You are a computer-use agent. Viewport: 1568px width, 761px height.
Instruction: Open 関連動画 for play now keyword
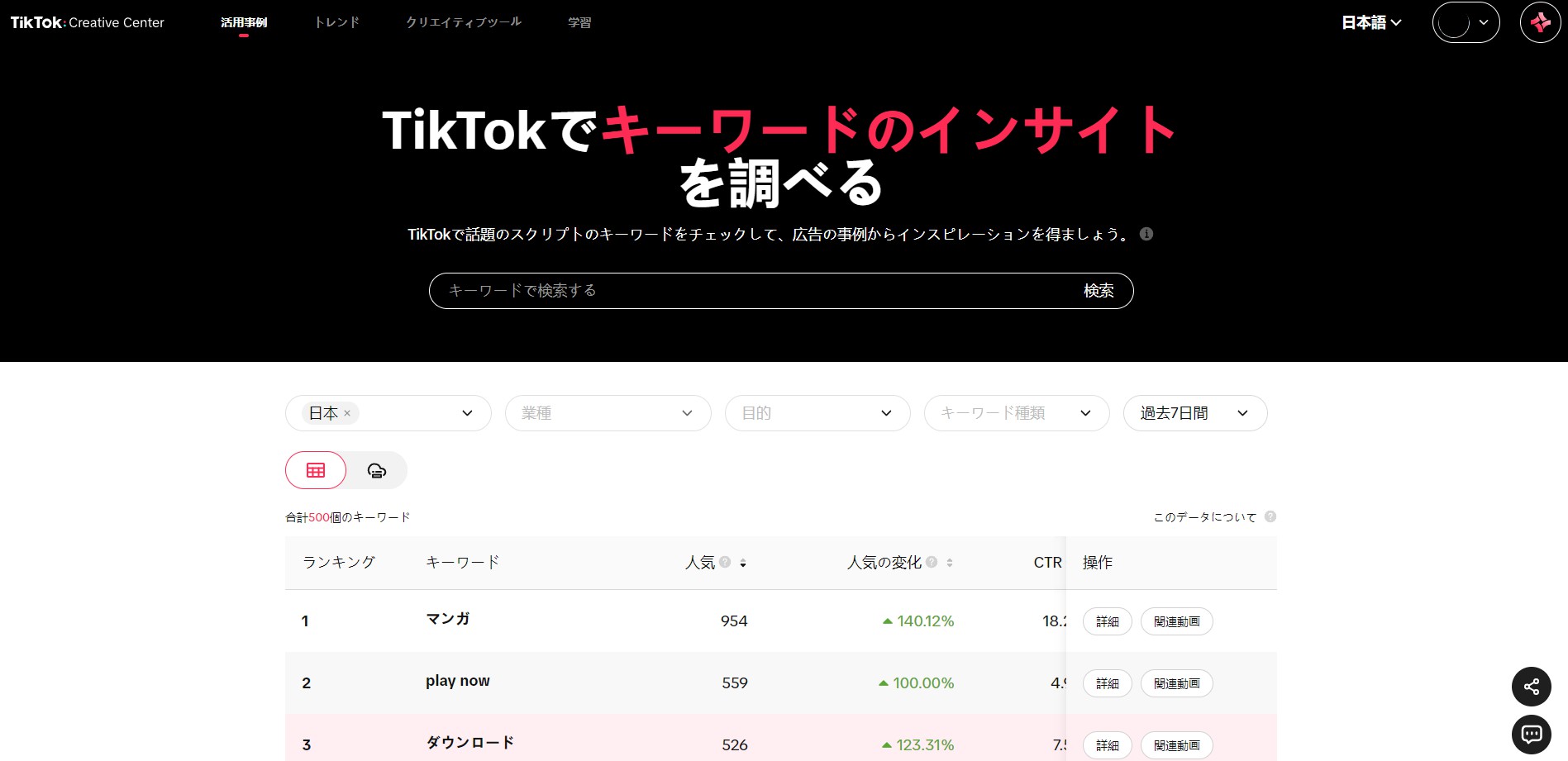coord(1176,683)
